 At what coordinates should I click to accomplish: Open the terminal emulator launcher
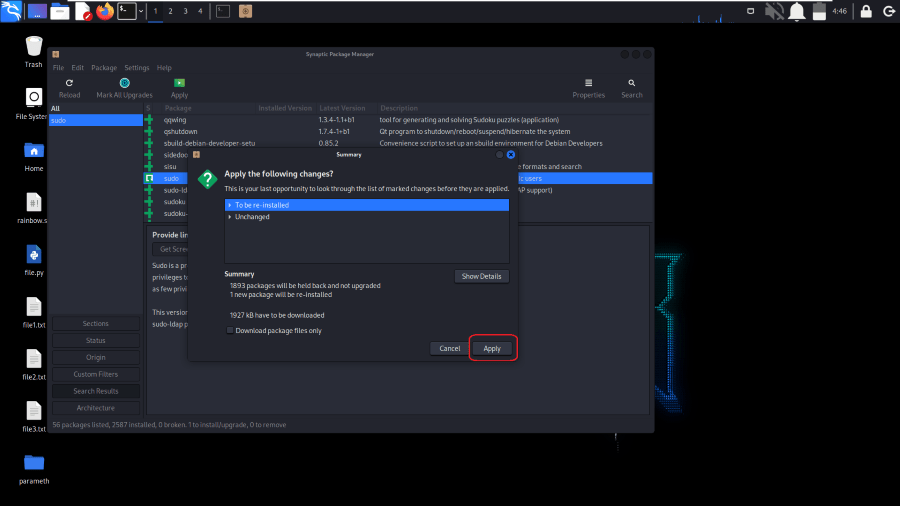pos(127,11)
